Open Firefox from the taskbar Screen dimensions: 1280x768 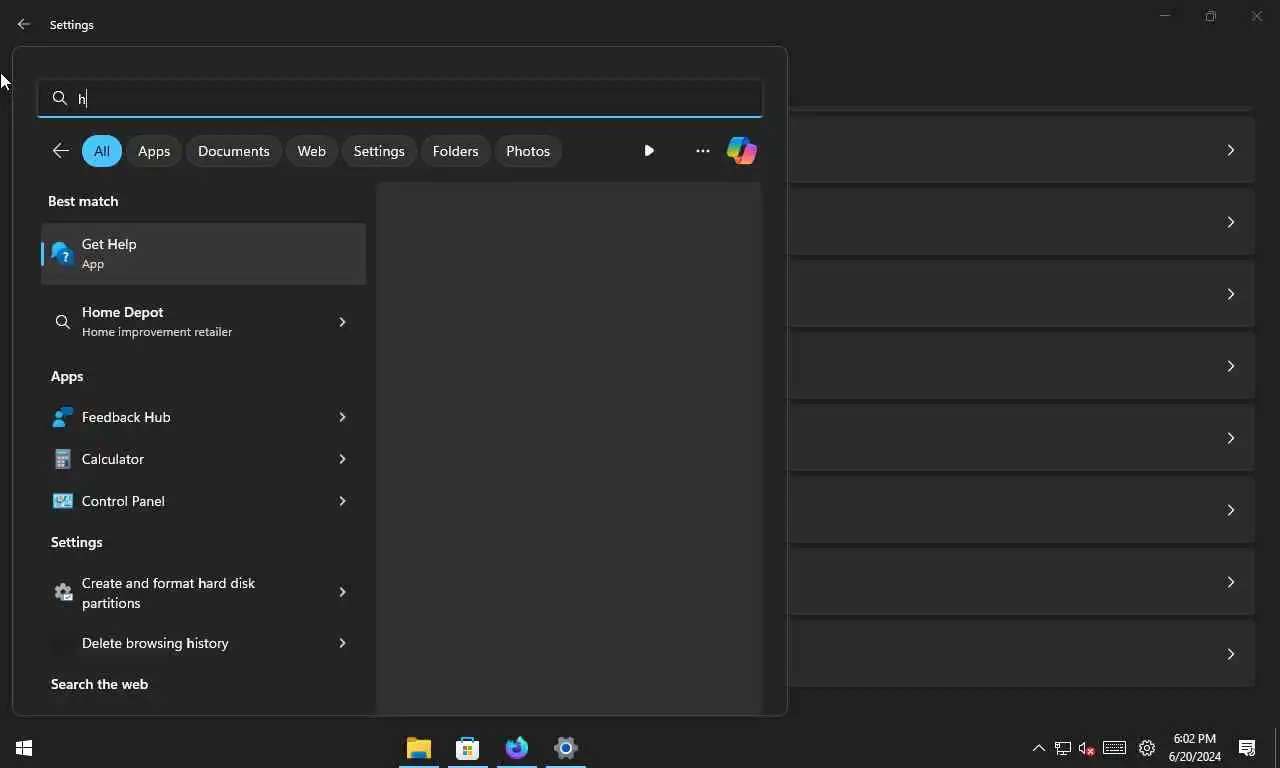point(516,748)
